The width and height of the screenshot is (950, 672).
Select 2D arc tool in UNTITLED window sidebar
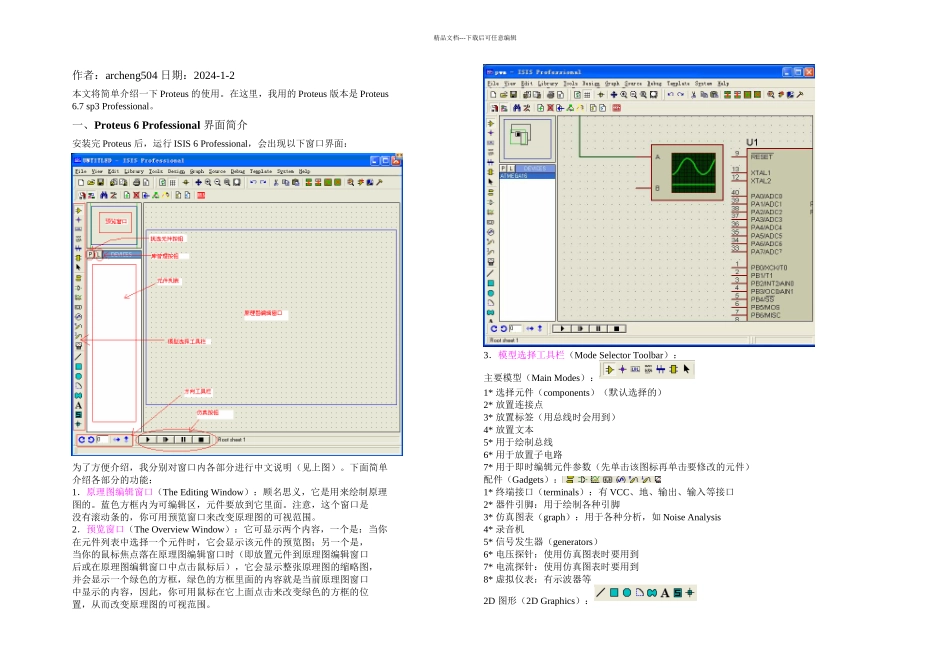click(x=78, y=386)
